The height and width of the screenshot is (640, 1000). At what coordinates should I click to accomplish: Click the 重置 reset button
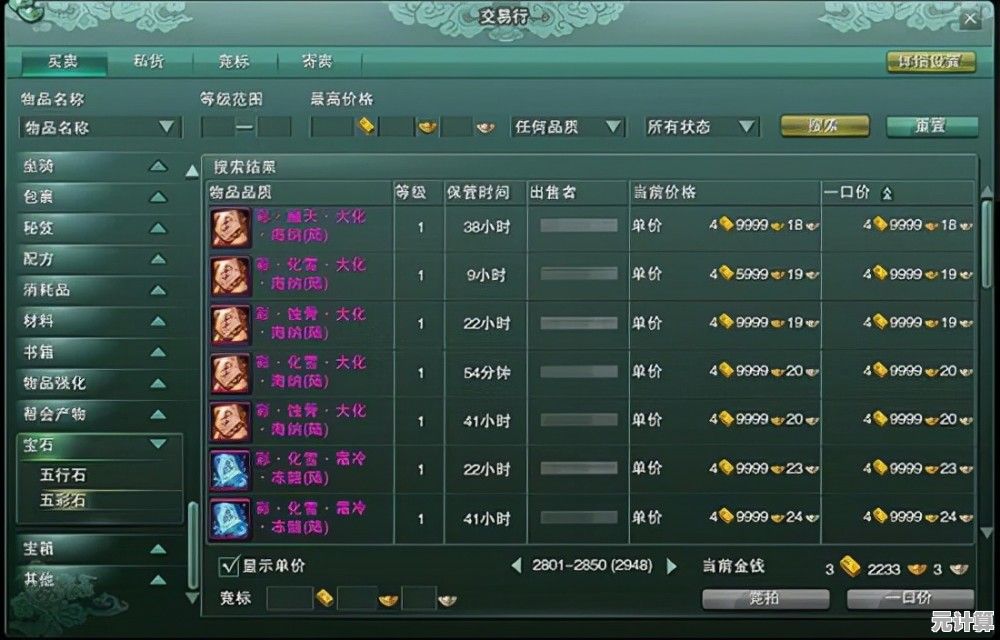932,126
